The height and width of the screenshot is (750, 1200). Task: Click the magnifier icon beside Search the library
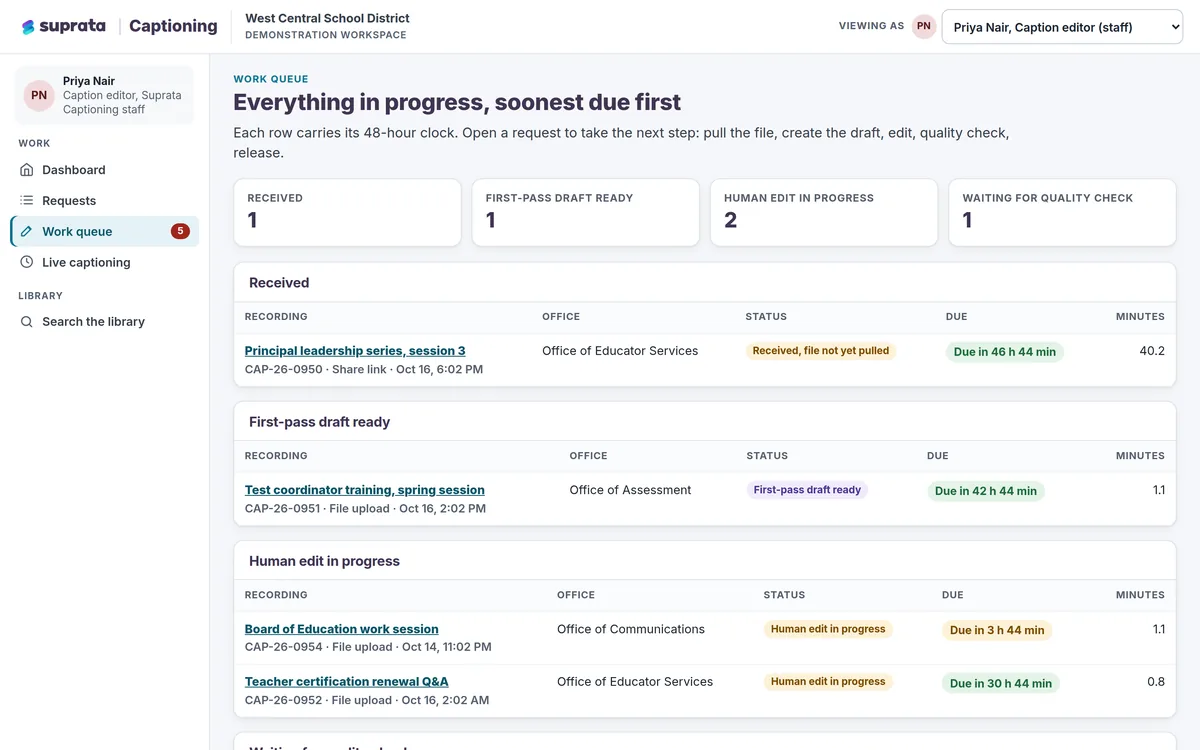[27, 322]
